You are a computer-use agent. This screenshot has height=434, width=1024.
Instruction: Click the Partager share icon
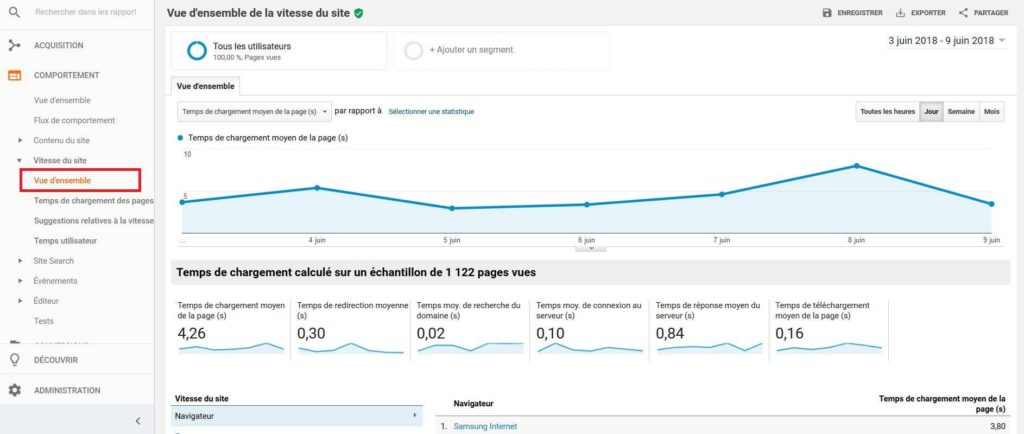(x=963, y=13)
